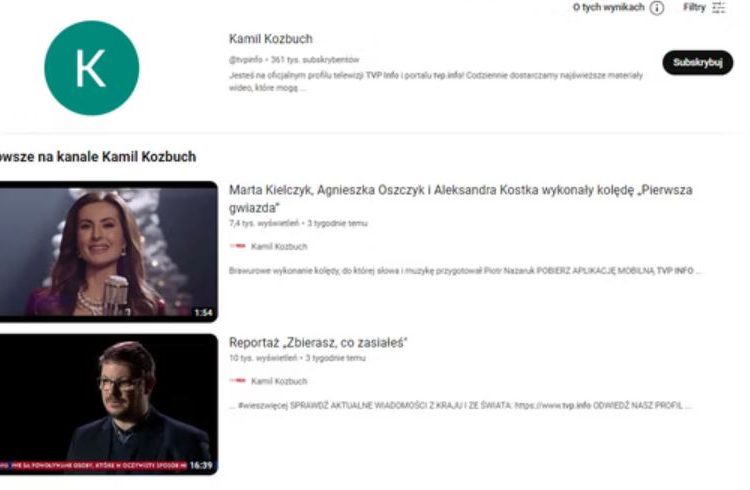Open the title Reportaż 'Zbierasz, co zasiałeś'

coord(318,343)
